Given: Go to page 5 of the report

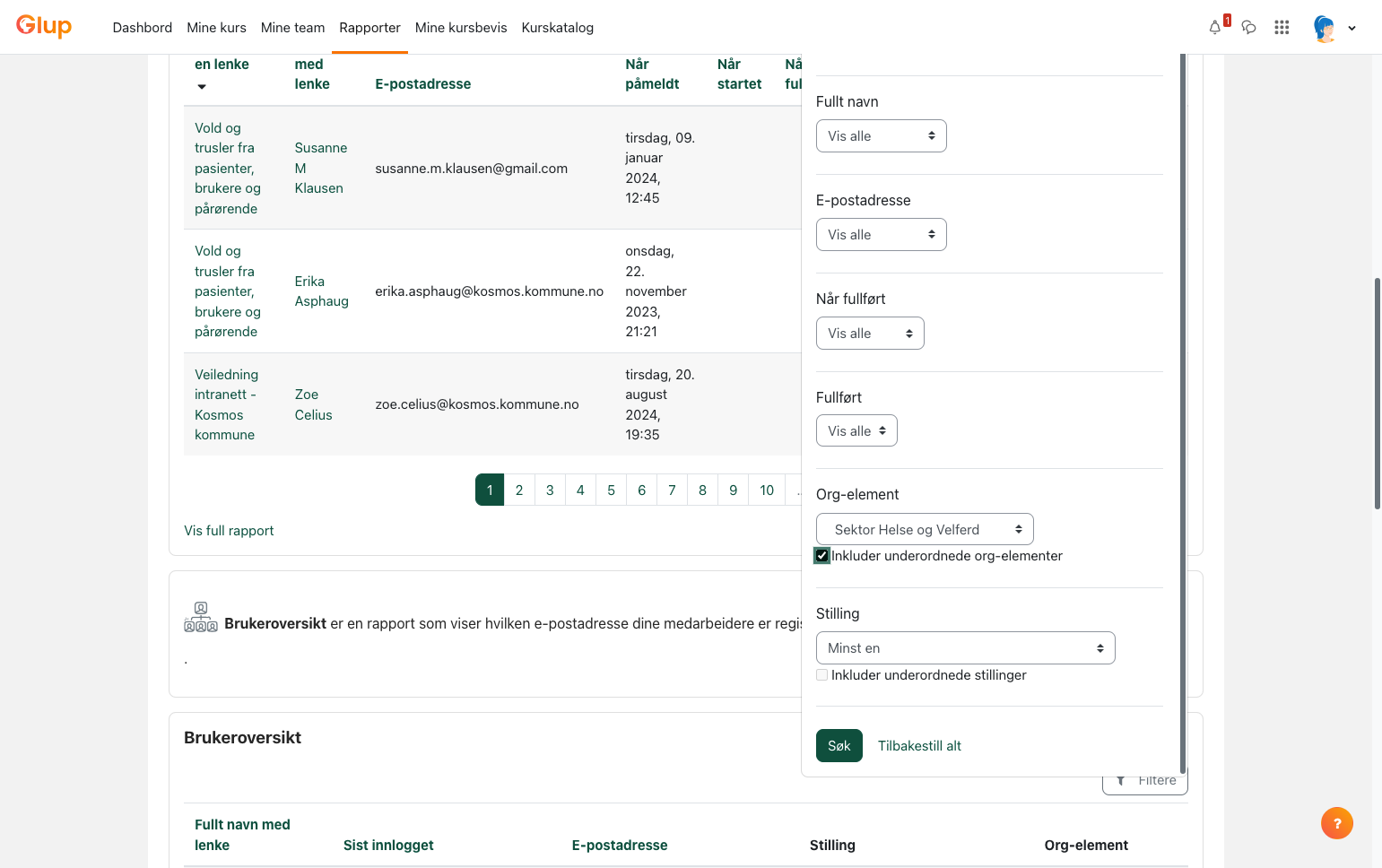Looking at the screenshot, I should (611, 490).
